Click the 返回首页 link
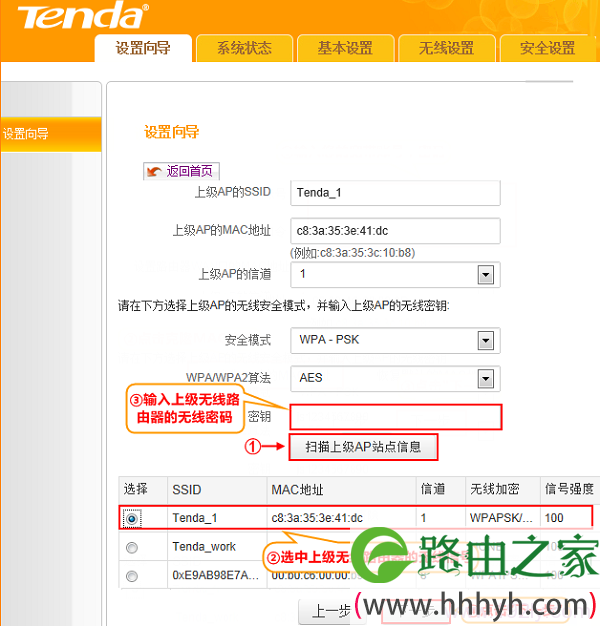The height and width of the screenshot is (626, 600). pyautogui.click(x=190, y=171)
